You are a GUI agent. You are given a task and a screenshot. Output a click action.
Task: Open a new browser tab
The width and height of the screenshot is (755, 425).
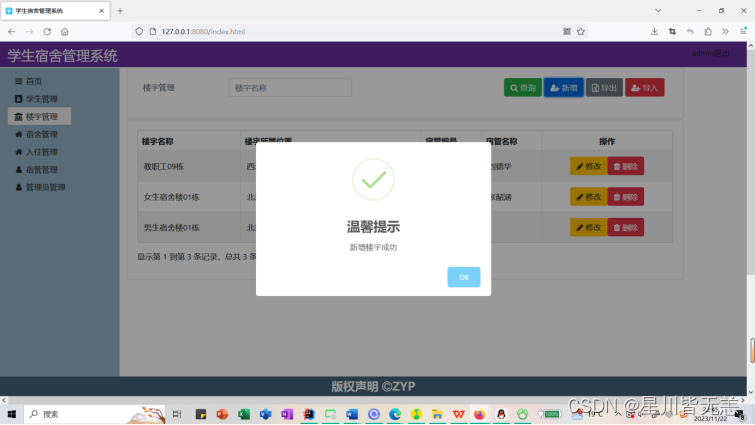120,11
